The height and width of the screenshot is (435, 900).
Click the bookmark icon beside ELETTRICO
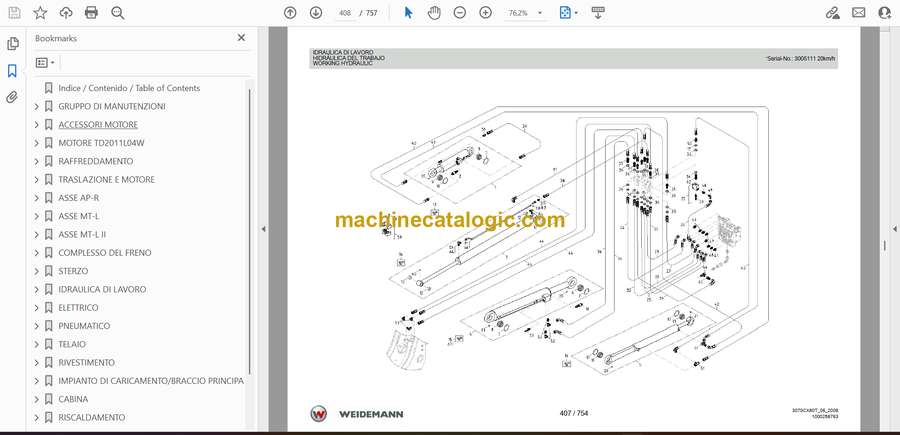point(49,308)
